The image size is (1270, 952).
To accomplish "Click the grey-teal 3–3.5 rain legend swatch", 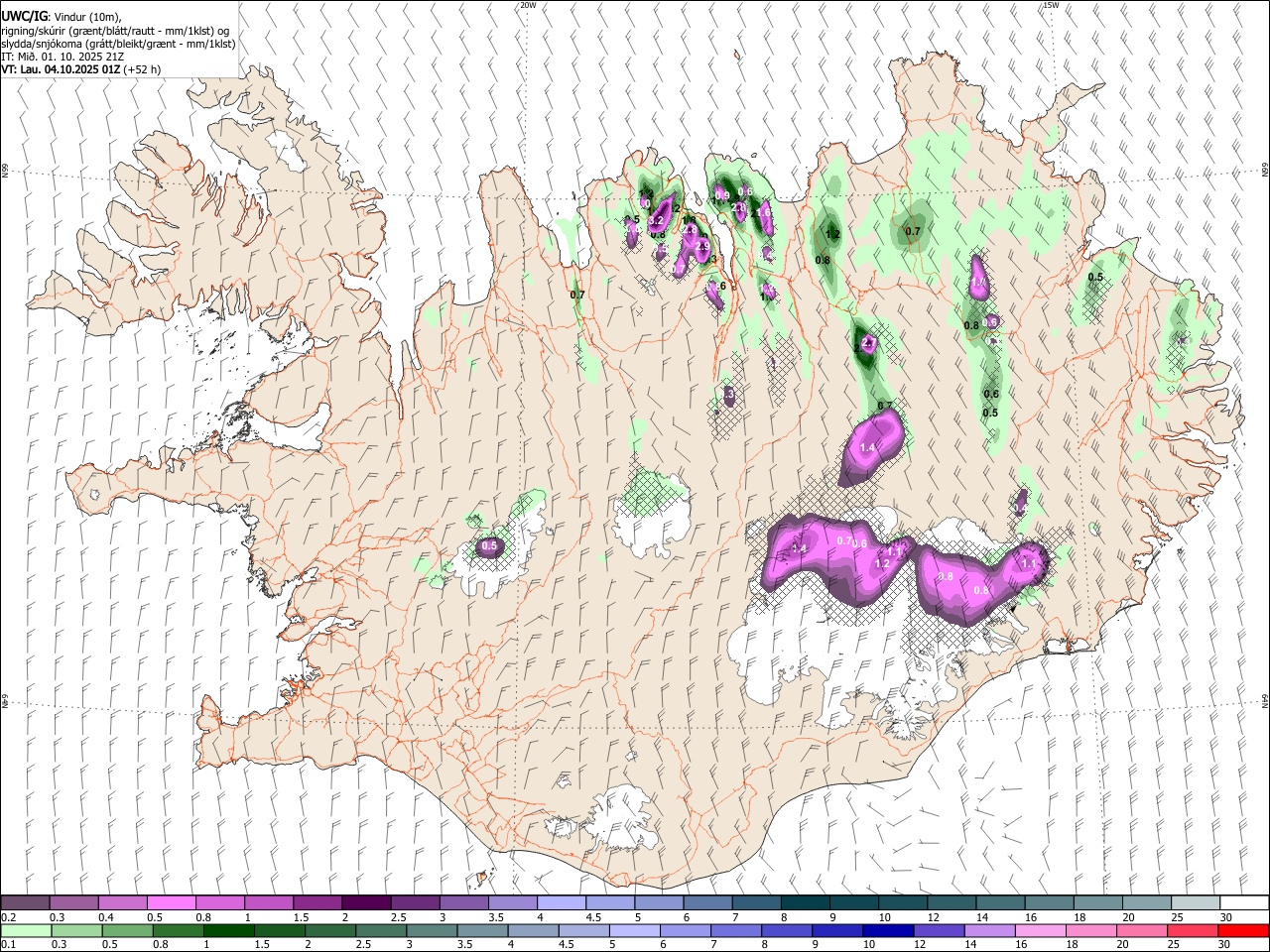I will click(x=432, y=930).
